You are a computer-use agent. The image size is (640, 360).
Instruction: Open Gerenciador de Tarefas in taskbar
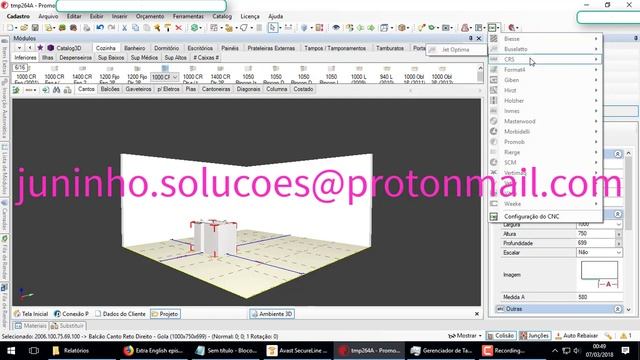tap(442, 351)
